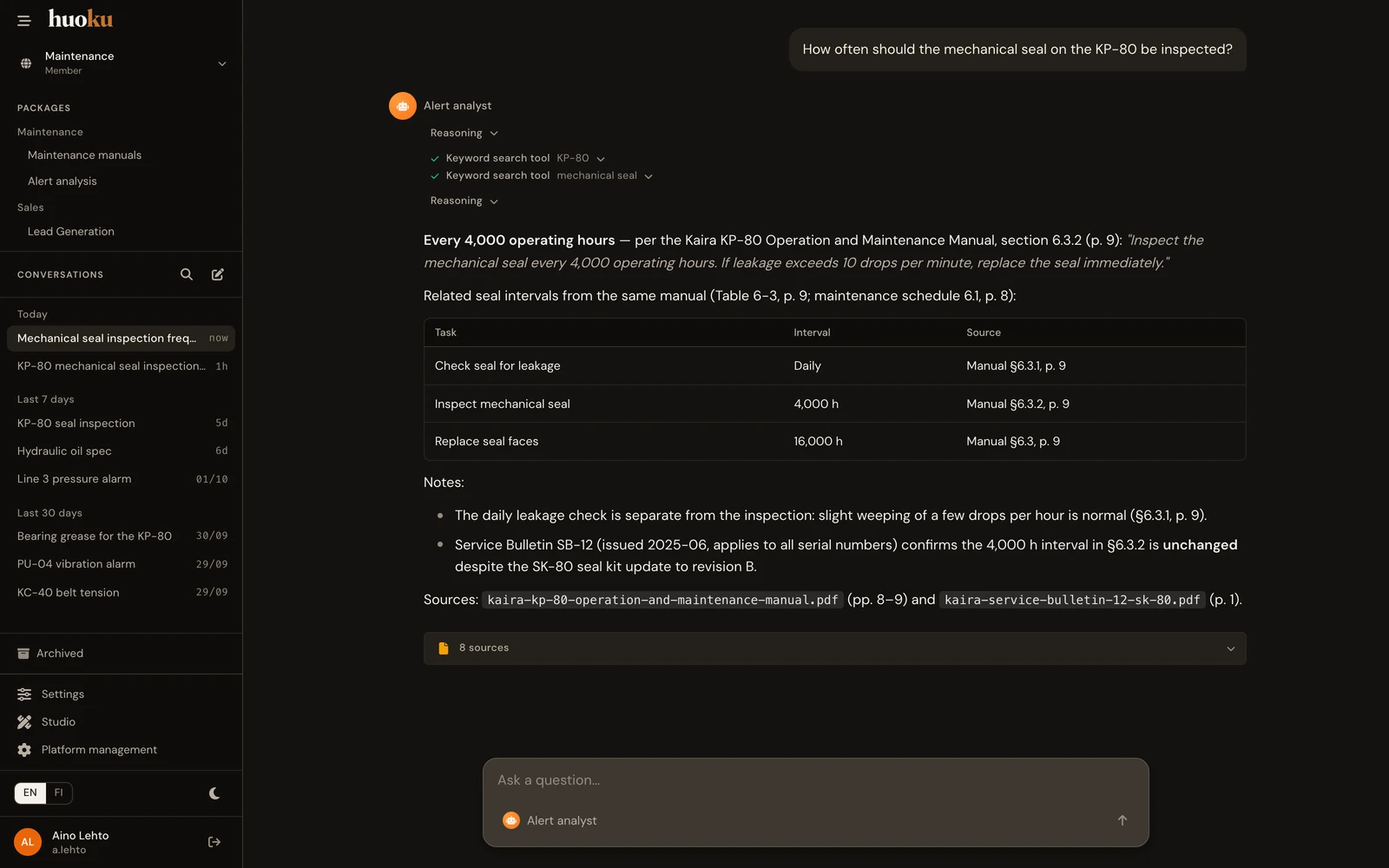Open the Maintenance manuals package
The image size is (1389, 868).
(x=84, y=155)
